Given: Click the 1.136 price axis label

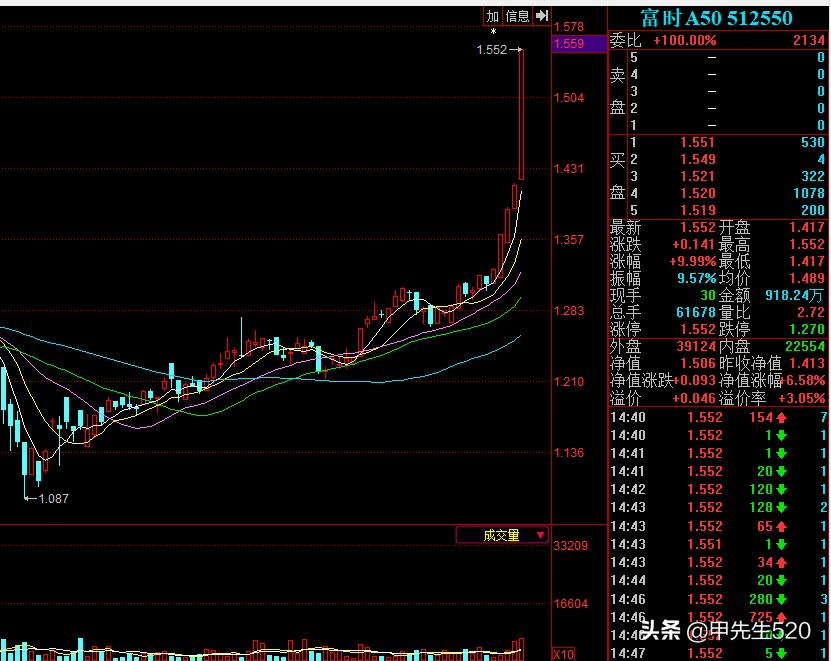Looking at the screenshot, I should coord(568,453).
